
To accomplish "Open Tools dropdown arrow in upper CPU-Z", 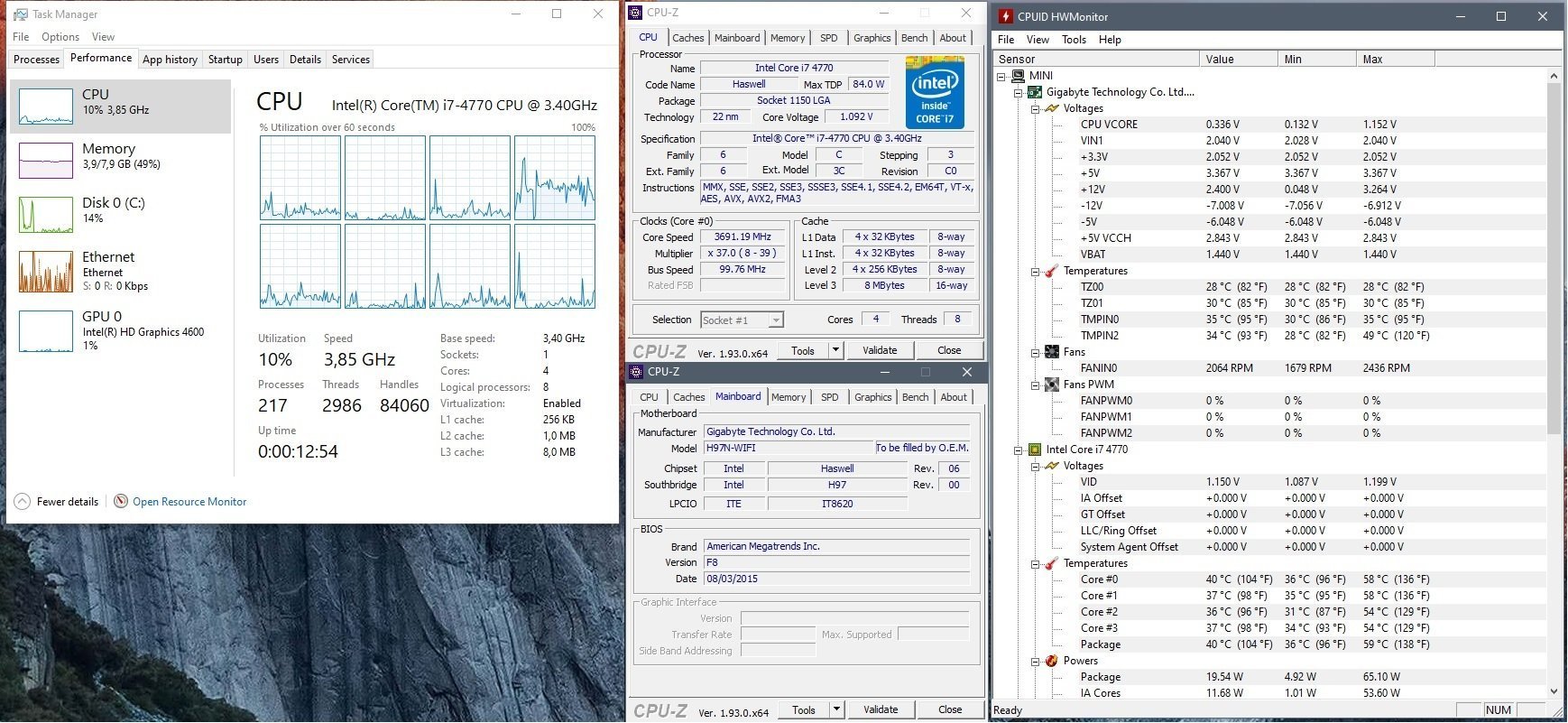I will (835, 350).
